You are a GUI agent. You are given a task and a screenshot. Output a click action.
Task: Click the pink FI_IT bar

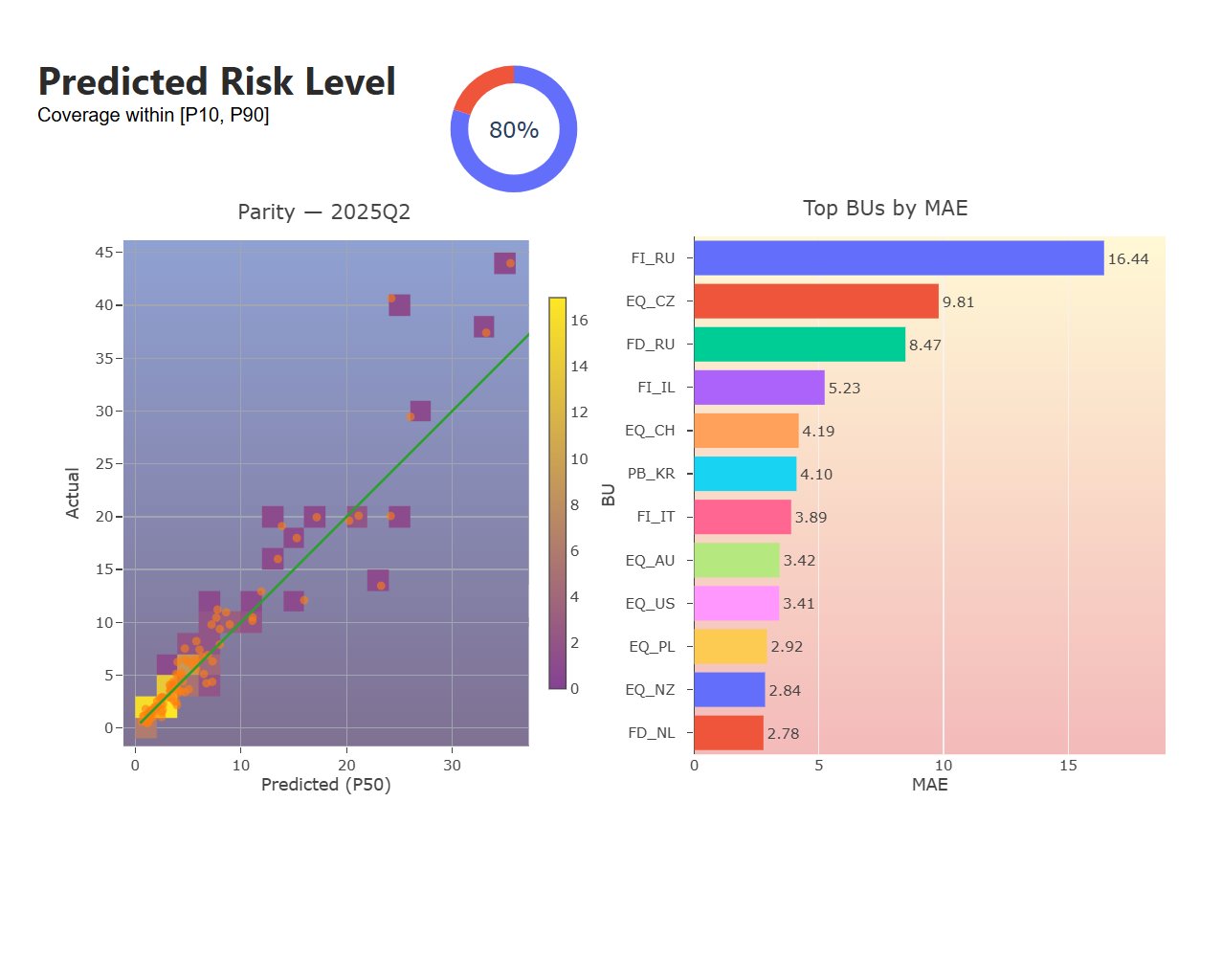tap(742, 517)
